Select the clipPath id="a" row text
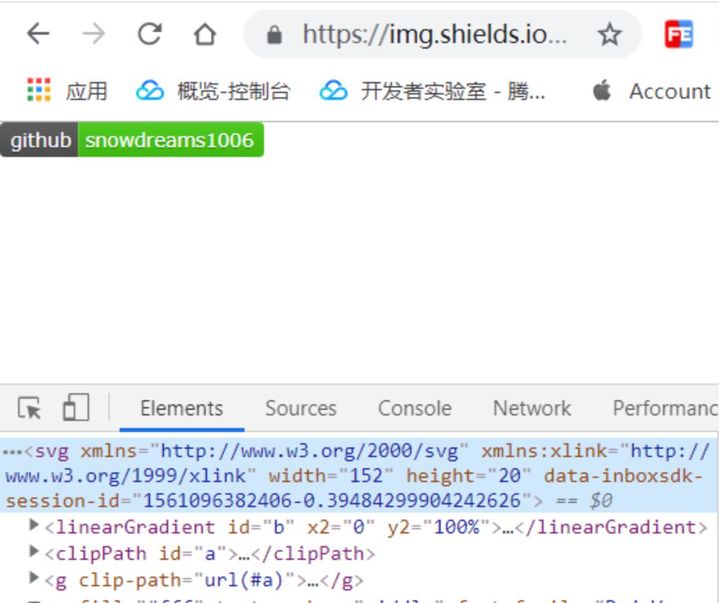Screen dimensions: 720x603 [x=210, y=553]
